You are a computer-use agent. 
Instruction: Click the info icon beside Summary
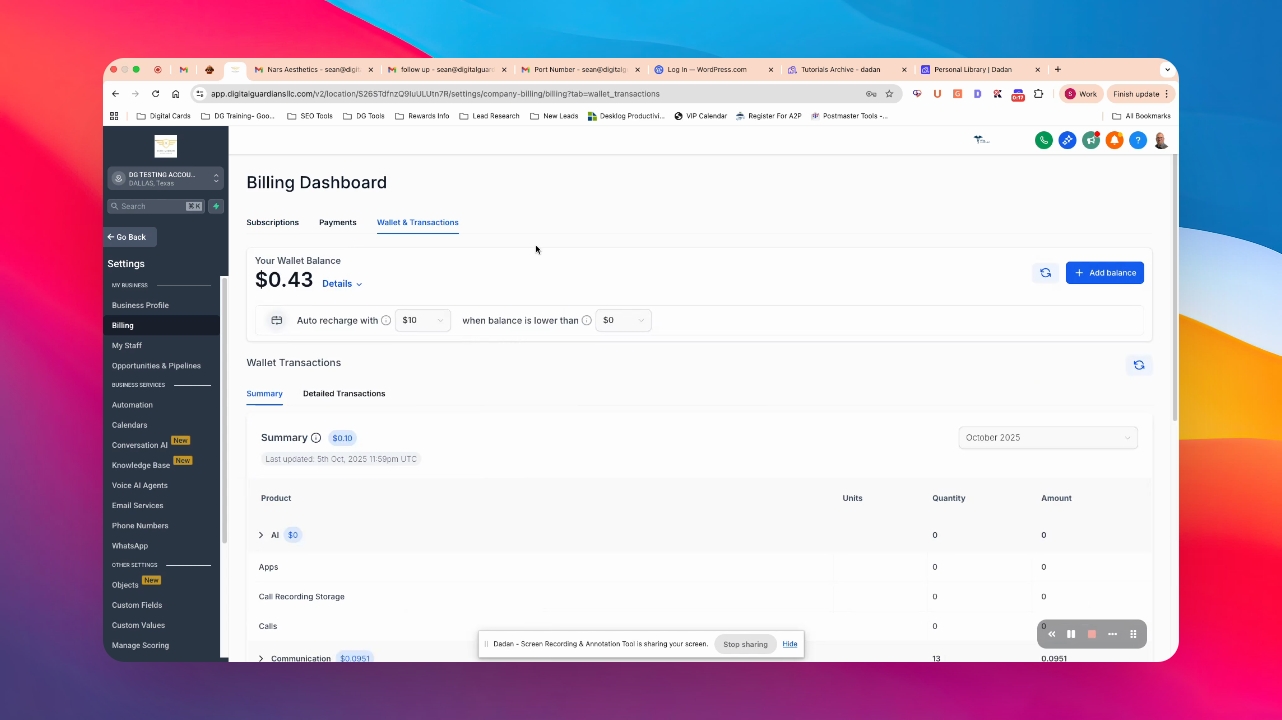[316, 438]
